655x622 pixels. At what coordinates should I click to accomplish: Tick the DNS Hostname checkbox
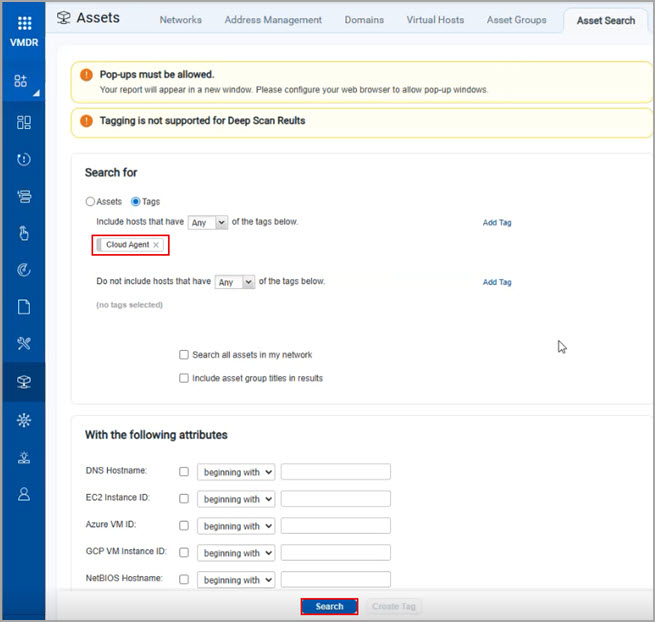[183, 472]
